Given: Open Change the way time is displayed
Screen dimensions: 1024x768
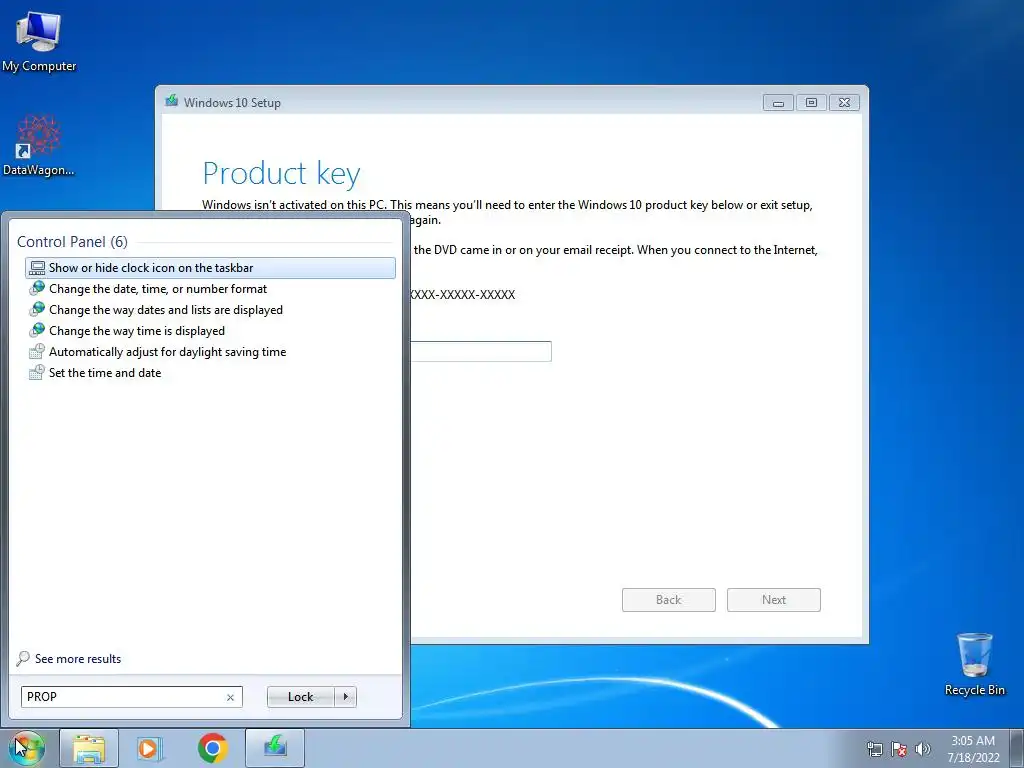Looking at the screenshot, I should point(210,330).
